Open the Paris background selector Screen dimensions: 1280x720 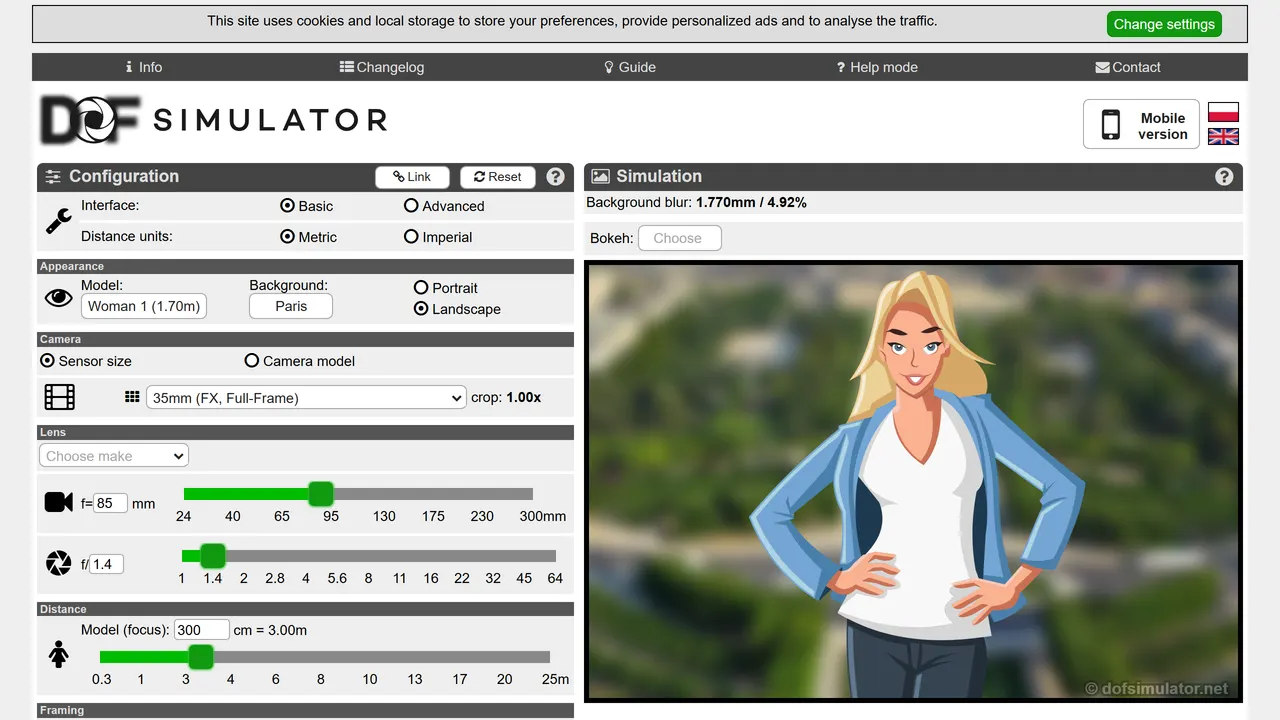pos(291,306)
